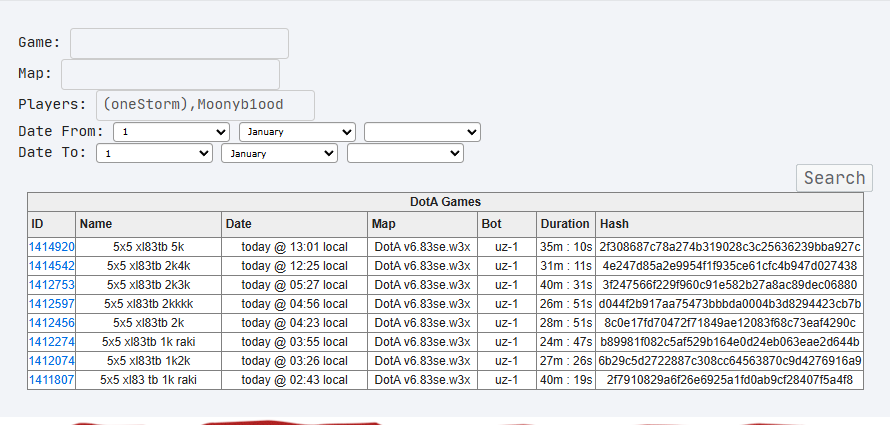The image size is (890, 425).
Task: Click map cell in row 1414920
Action: click(x=422, y=247)
